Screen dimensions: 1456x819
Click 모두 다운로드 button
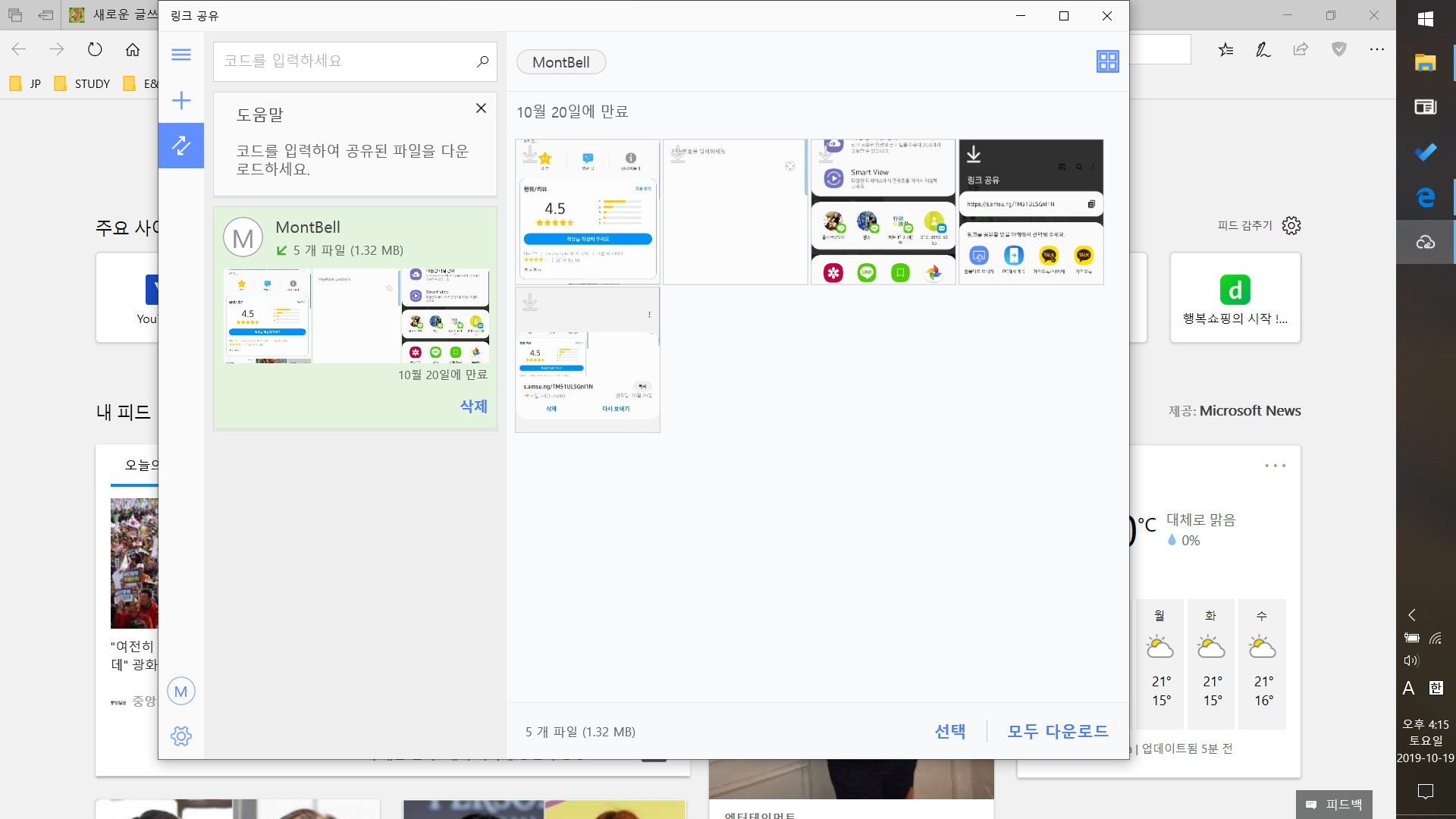point(1057,731)
